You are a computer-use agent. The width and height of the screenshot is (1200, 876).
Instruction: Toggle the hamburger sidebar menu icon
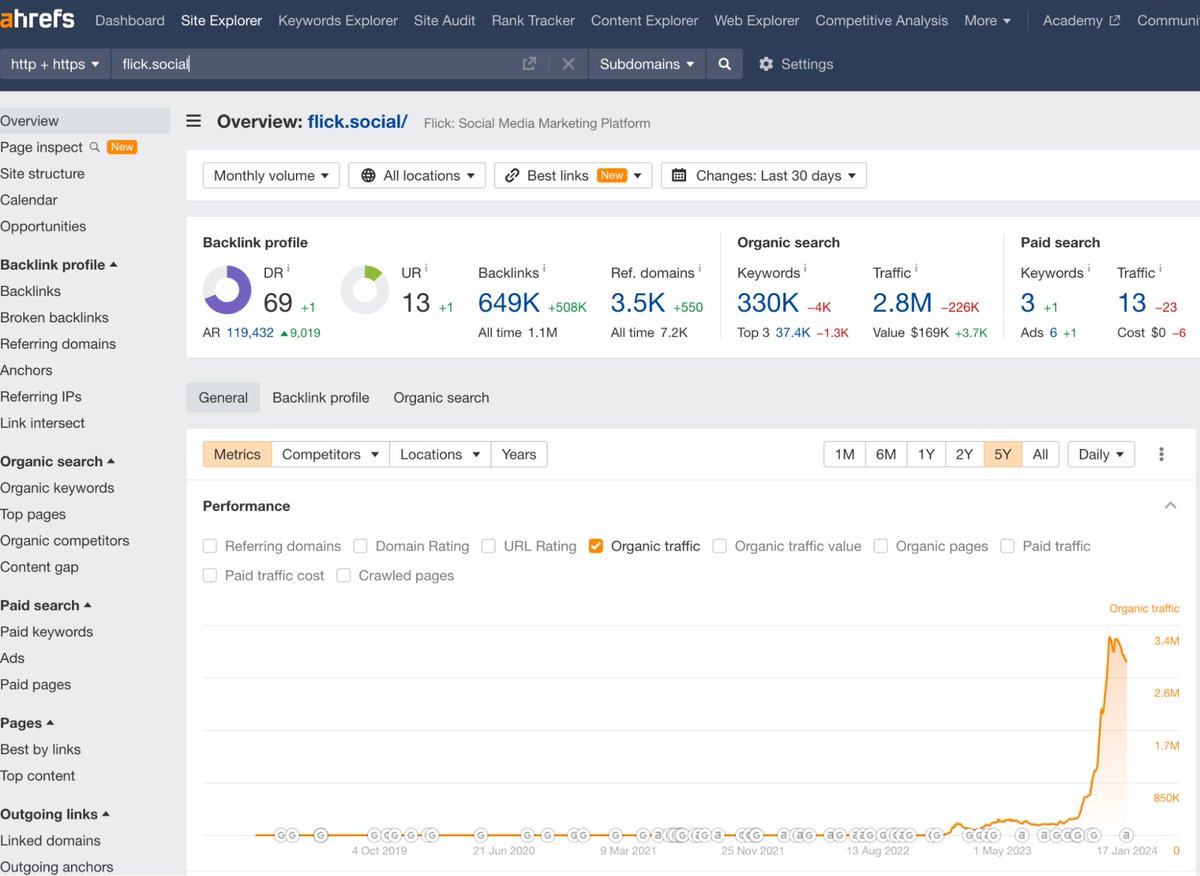194,121
